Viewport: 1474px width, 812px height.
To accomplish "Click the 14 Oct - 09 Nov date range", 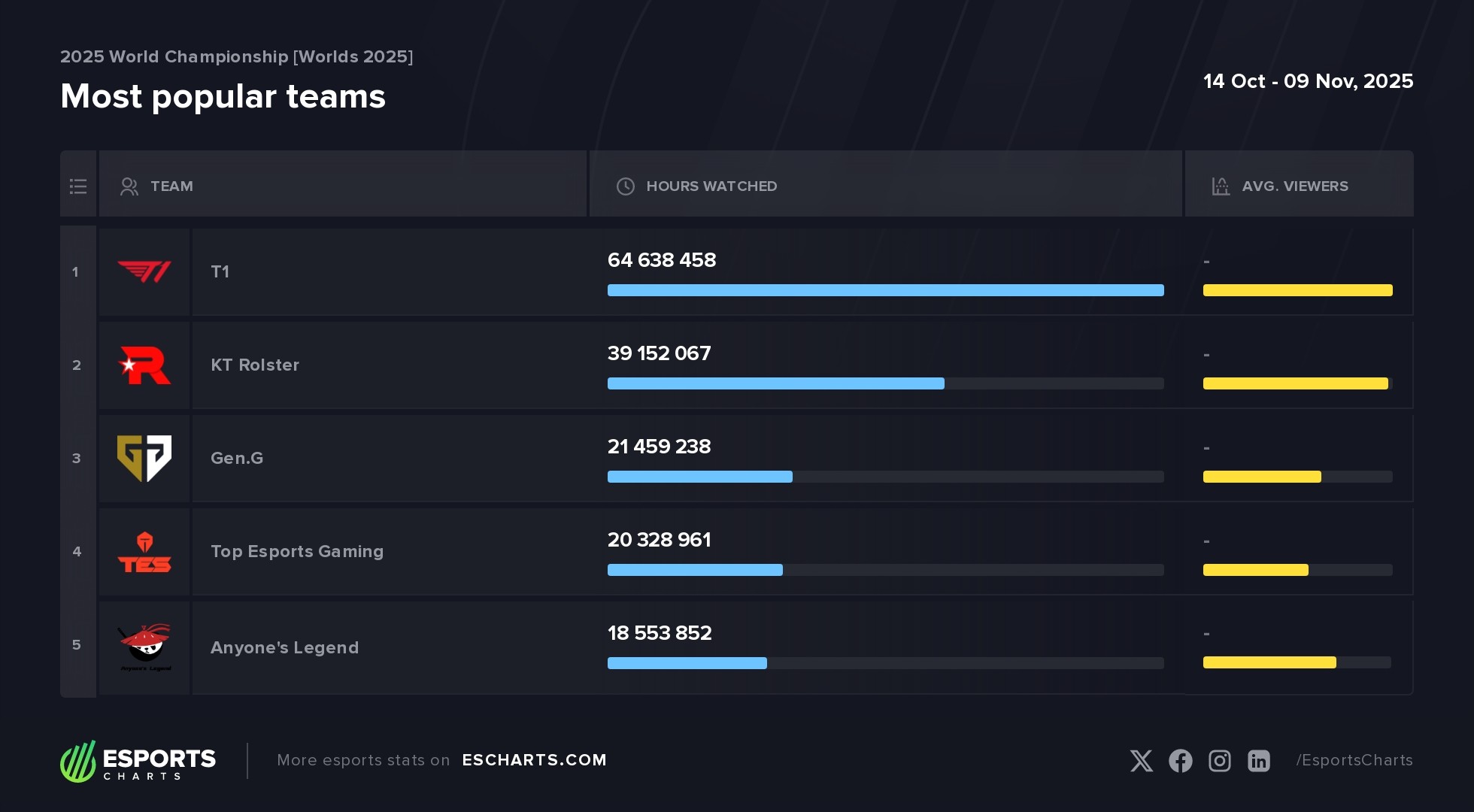I will [1308, 81].
